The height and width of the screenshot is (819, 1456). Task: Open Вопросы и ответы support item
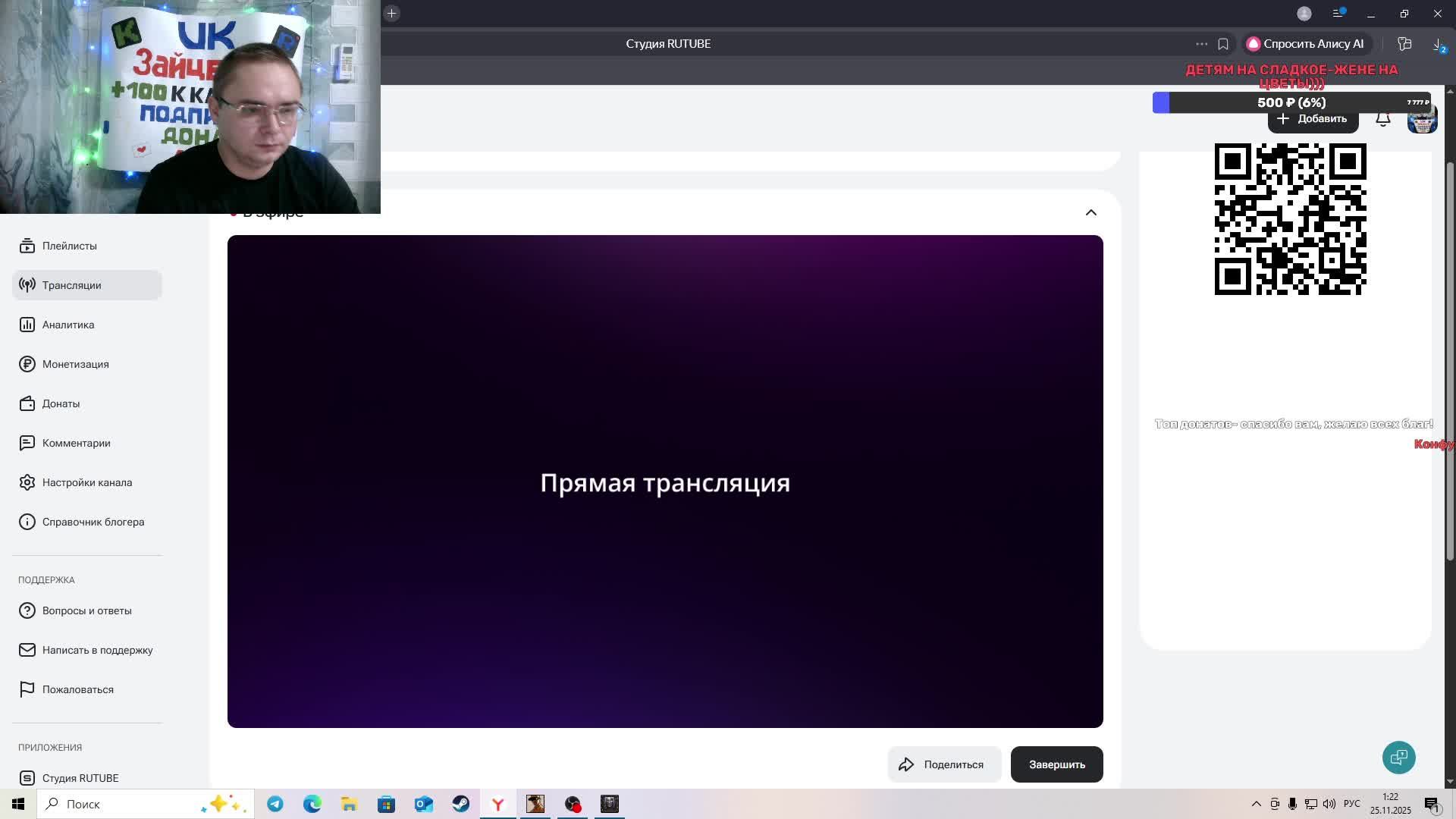pos(86,610)
